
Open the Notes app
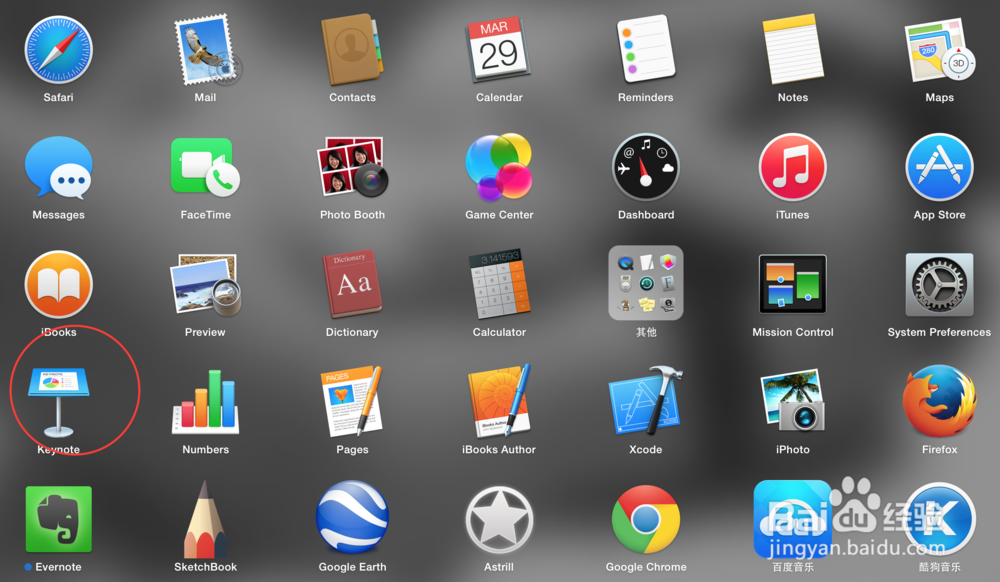tap(793, 50)
